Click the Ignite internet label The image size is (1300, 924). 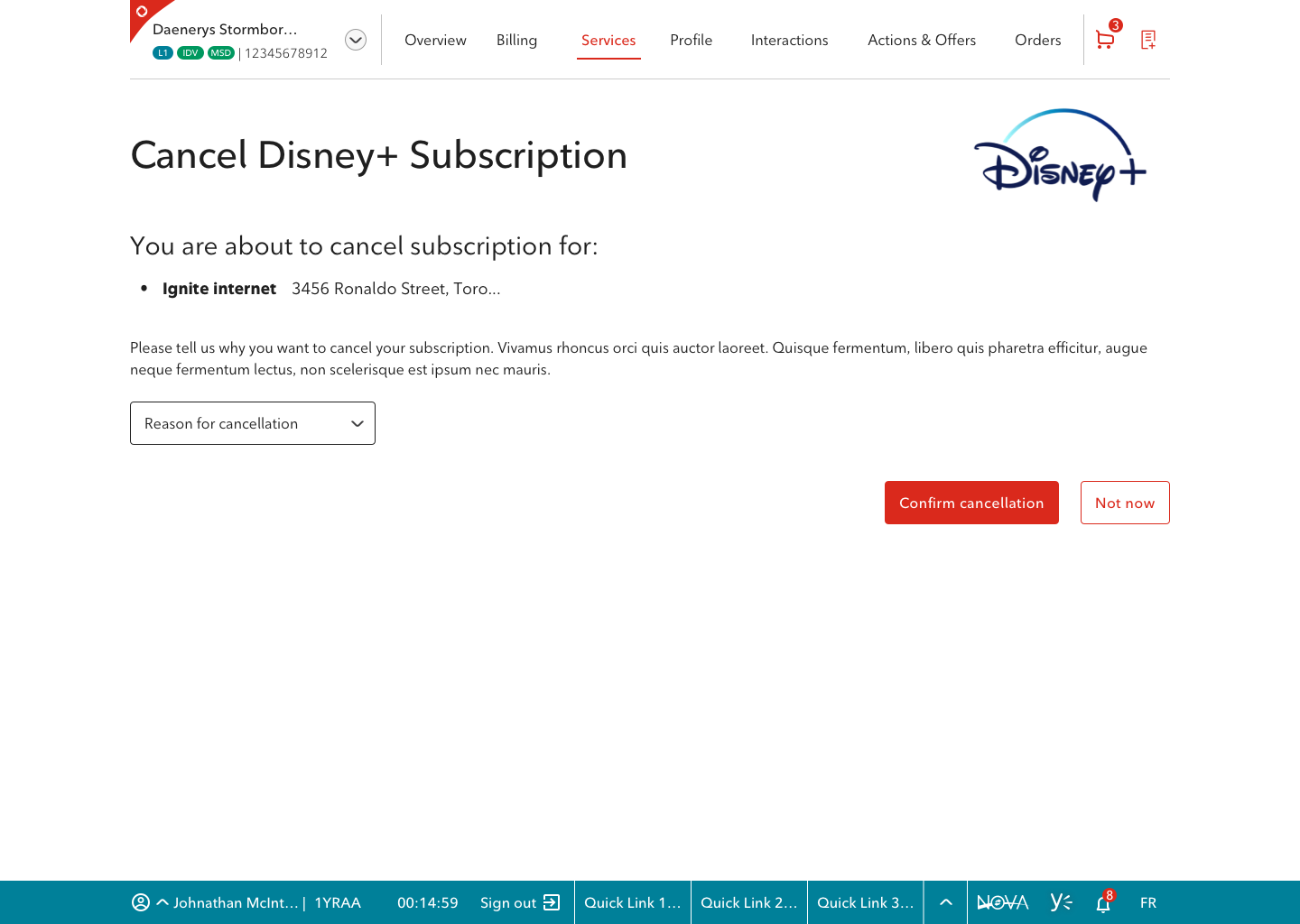click(219, 289)
